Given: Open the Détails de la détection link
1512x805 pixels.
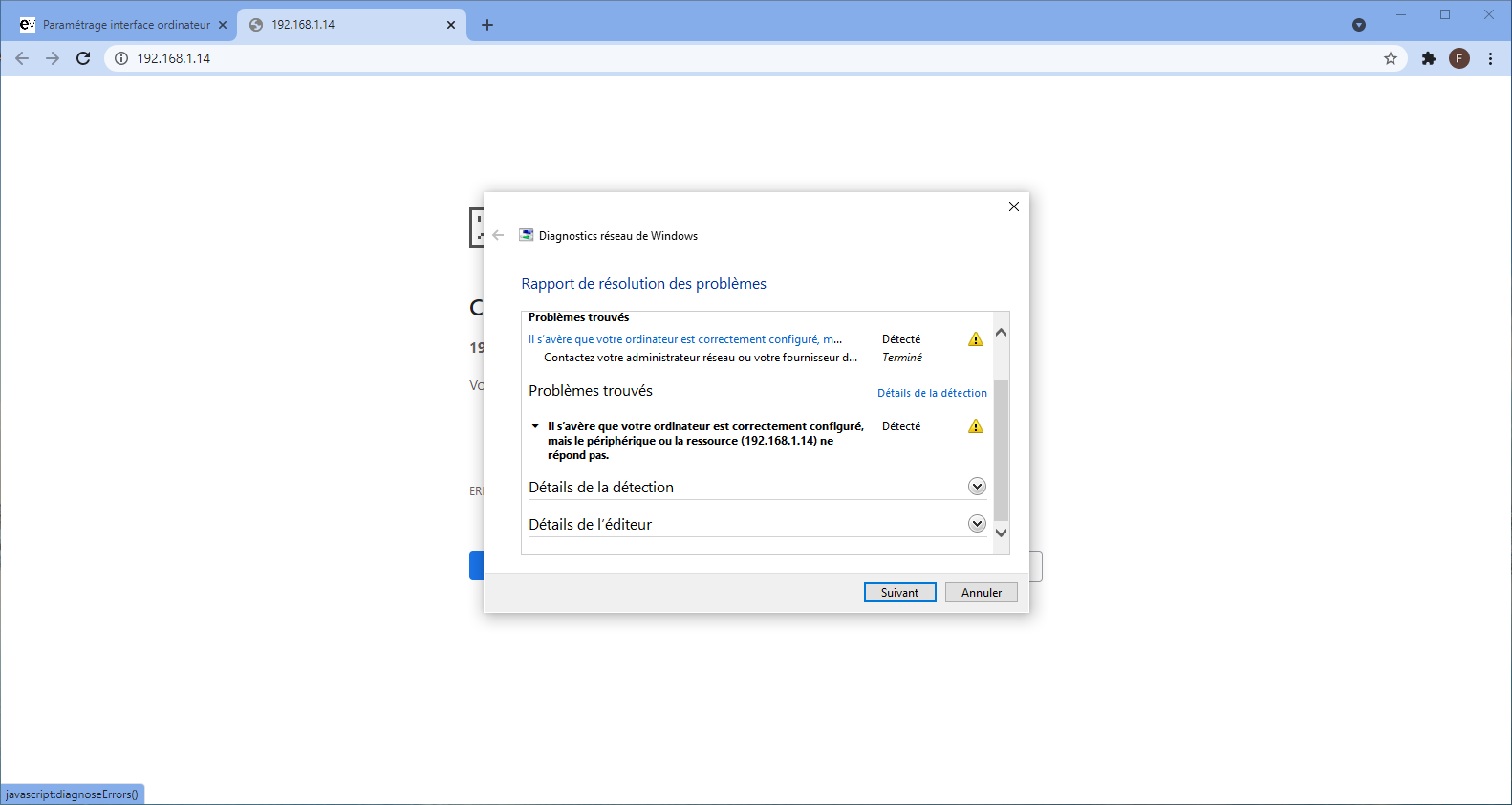Looking at the screenshot, I should point(932,393).
